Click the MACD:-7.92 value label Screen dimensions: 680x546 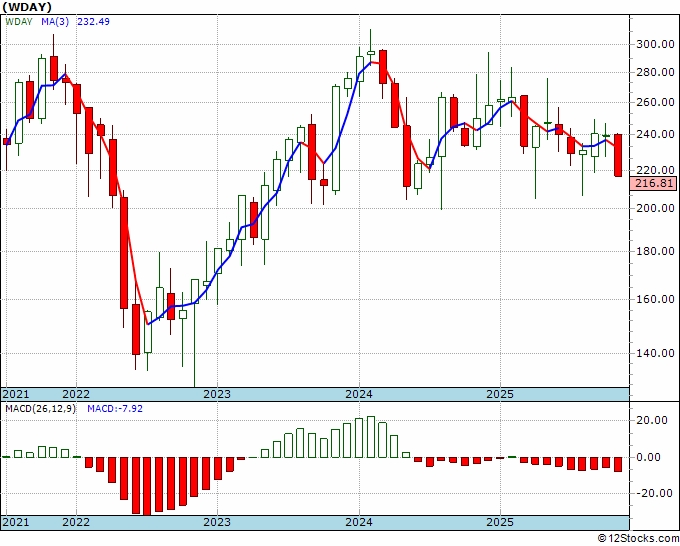pos(115,409)
